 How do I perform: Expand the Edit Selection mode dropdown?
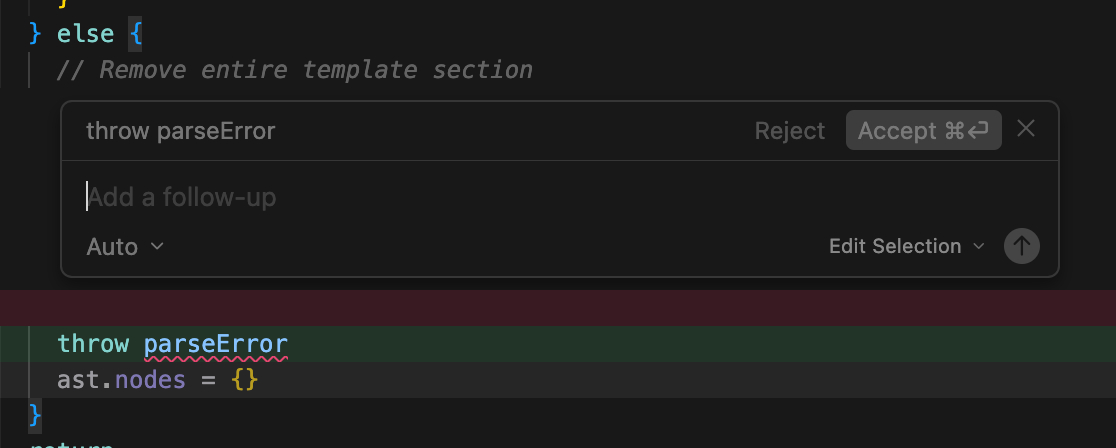pos(906,246)
